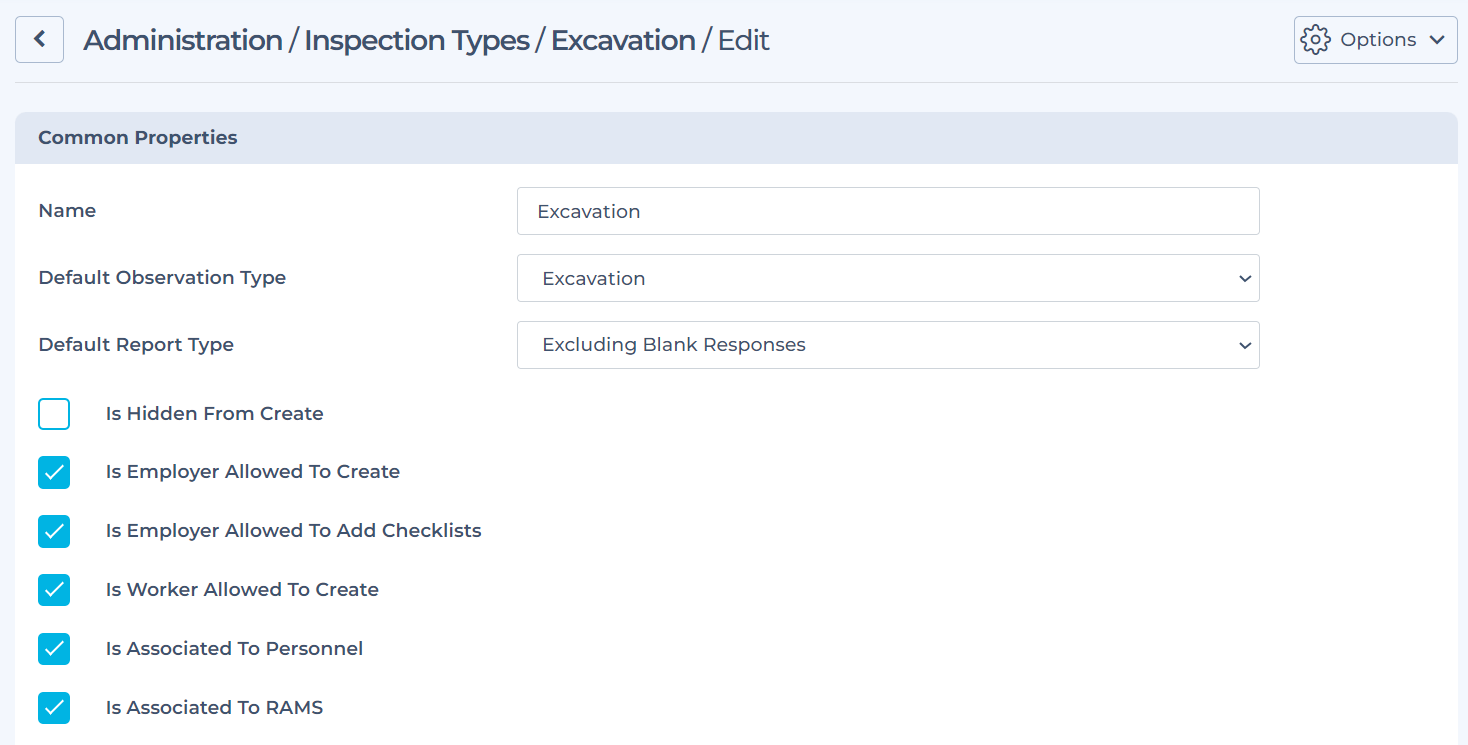Click the Report Type dropdown arrow
Viewport: 1468px width, 745px height.
click(x=1245, y=346)
